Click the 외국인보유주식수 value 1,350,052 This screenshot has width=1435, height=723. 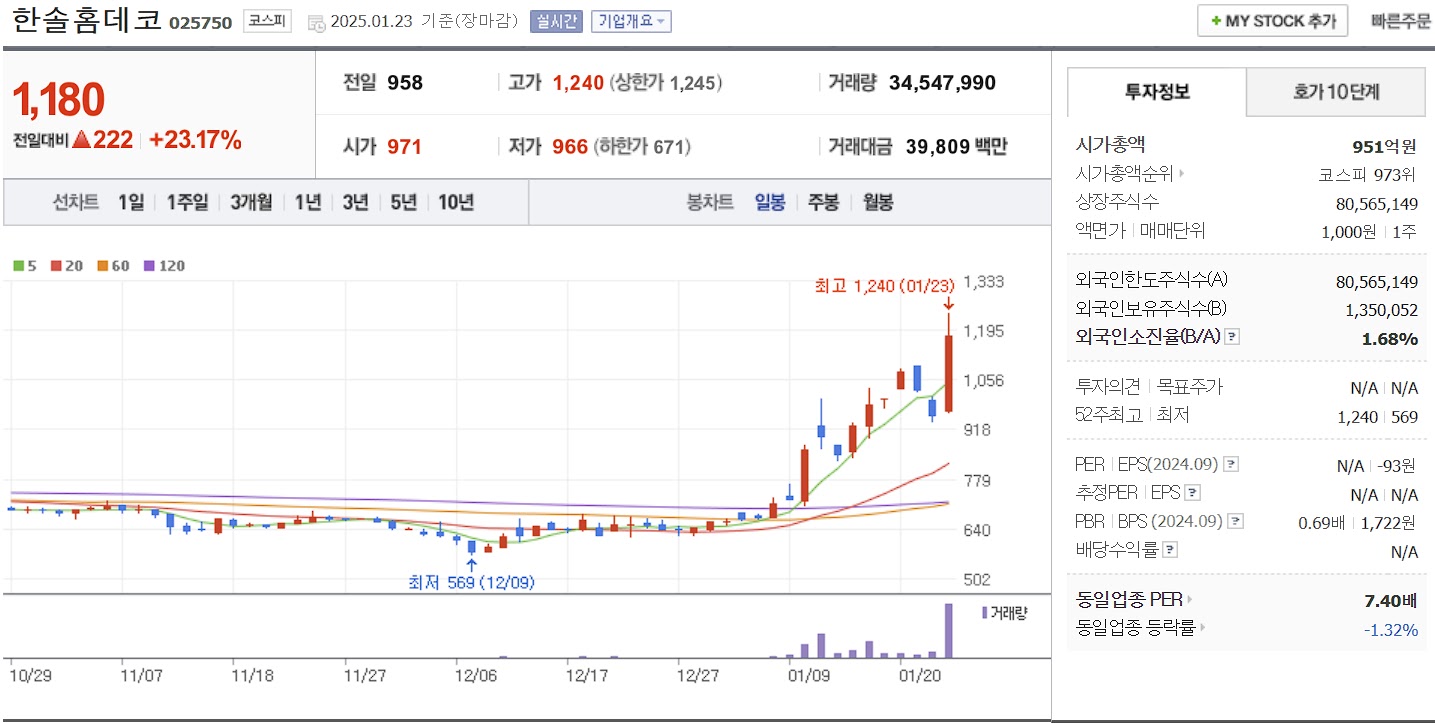1381,310
